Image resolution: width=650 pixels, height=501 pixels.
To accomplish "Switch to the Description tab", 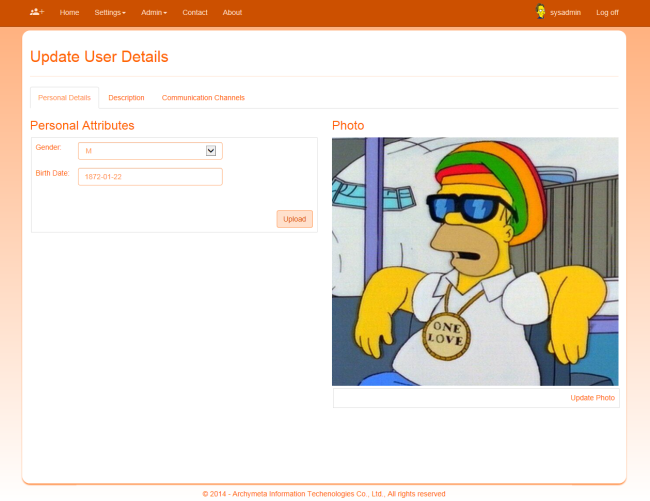I will pos(126,98).
